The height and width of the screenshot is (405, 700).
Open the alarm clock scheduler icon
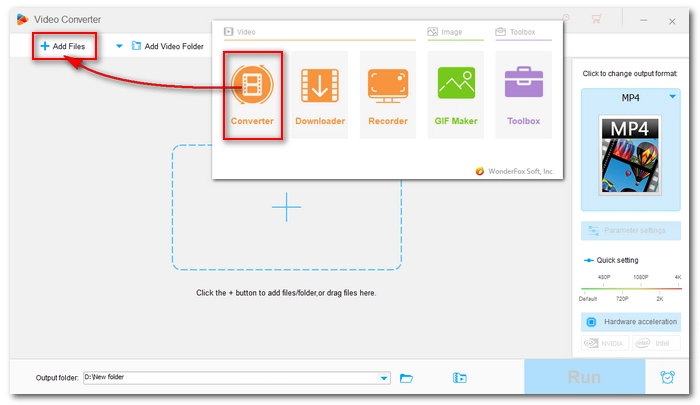pos(667,377)
